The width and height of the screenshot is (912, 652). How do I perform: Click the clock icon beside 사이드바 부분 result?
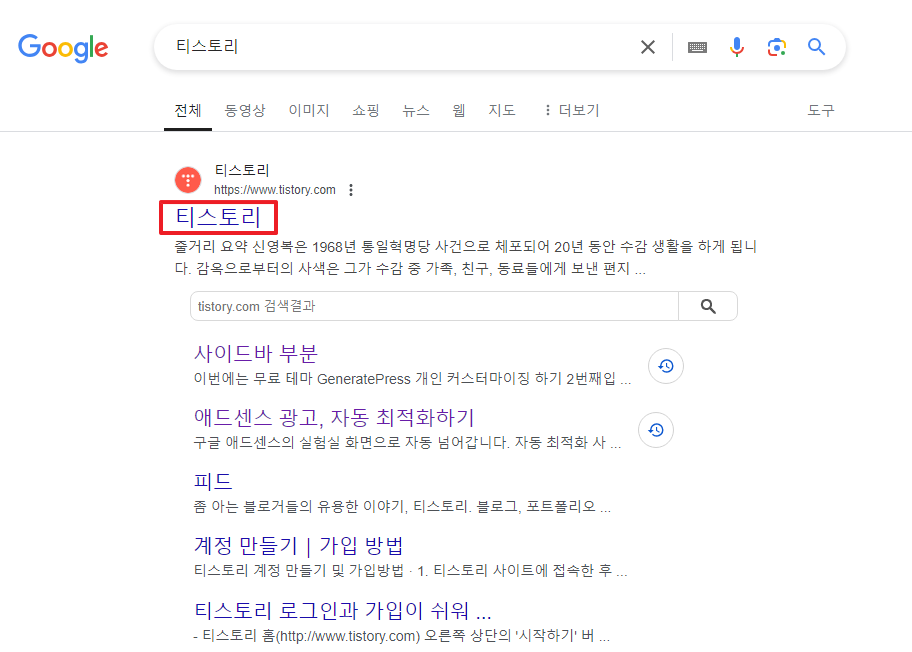tap(665, 366)
